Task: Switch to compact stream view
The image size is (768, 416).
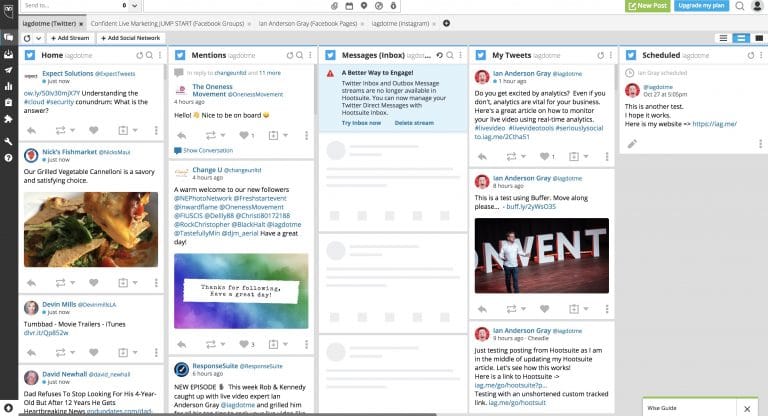Action: (x=723, y=38)
